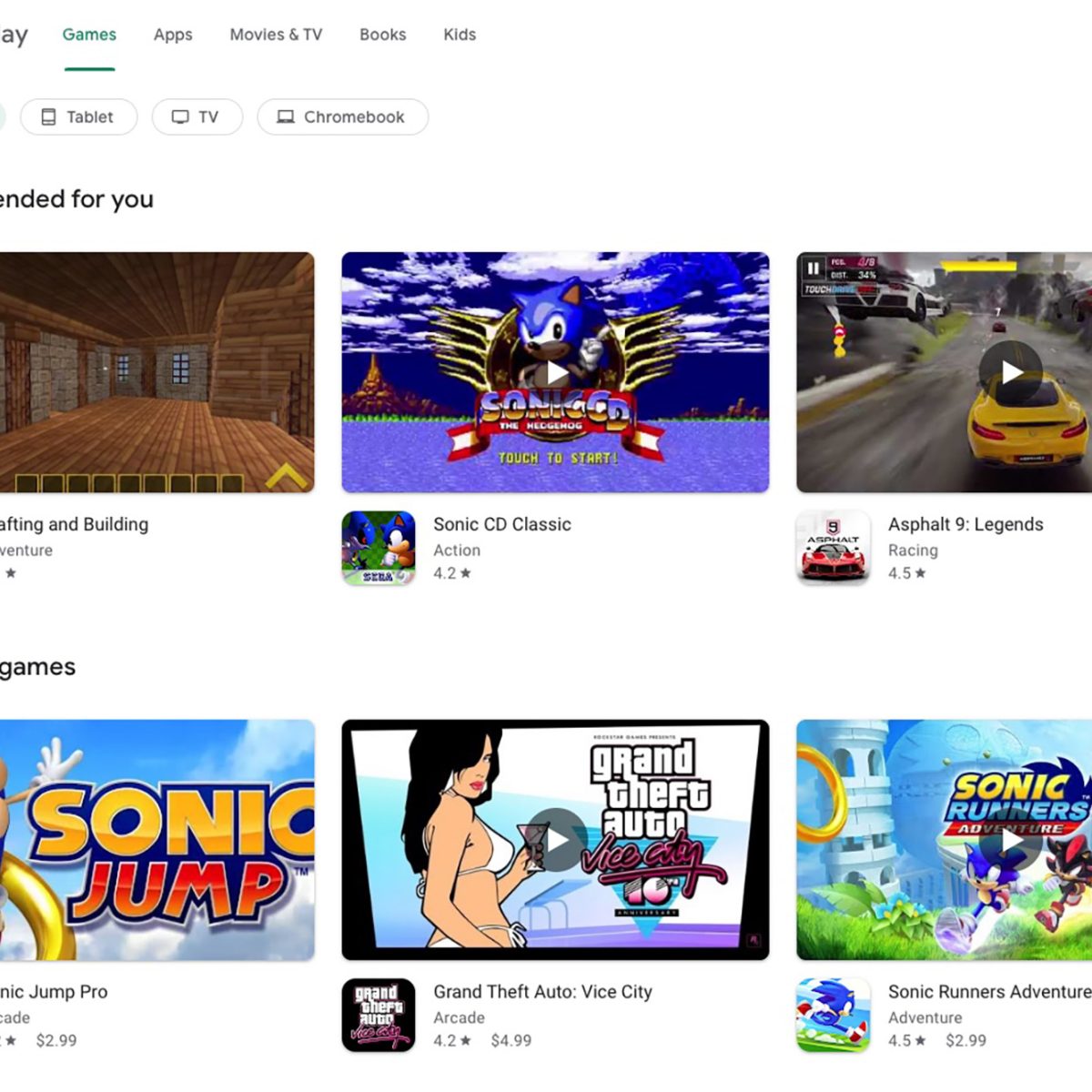Filter games by TV device
The width and height of the screenshot is (1092, 1092).
pos(197,117)
